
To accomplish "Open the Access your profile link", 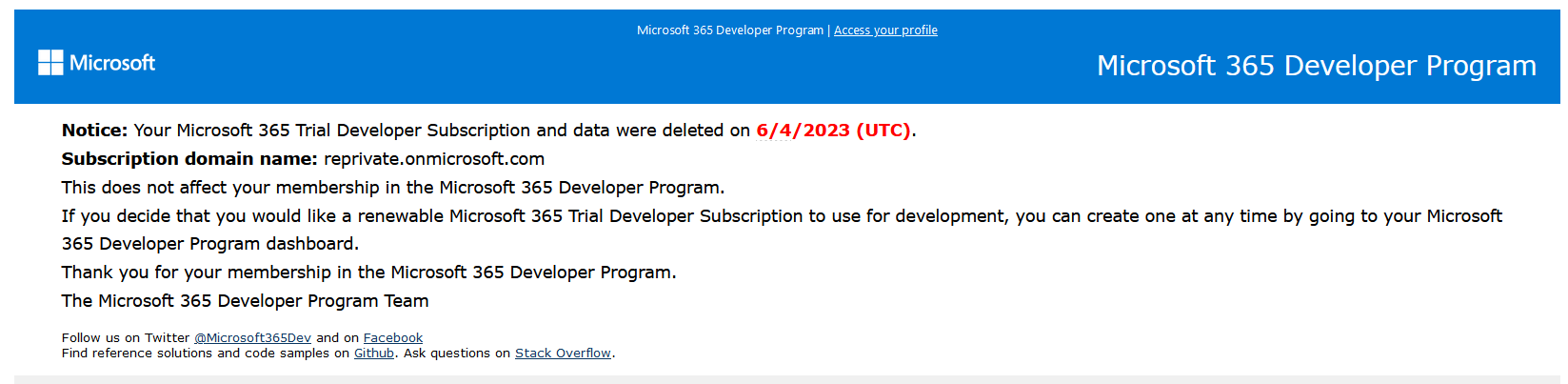I will 885,30.
